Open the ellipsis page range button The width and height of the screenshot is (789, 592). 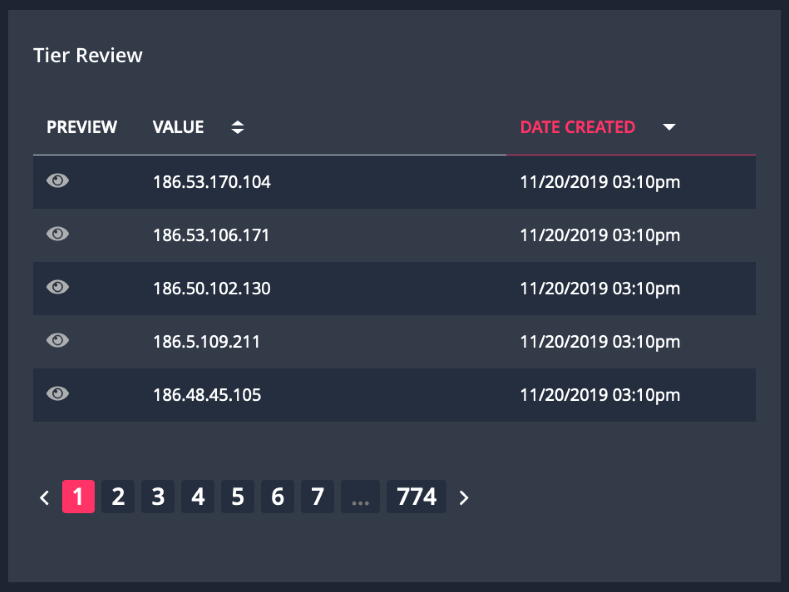click(x=360, y=497)
